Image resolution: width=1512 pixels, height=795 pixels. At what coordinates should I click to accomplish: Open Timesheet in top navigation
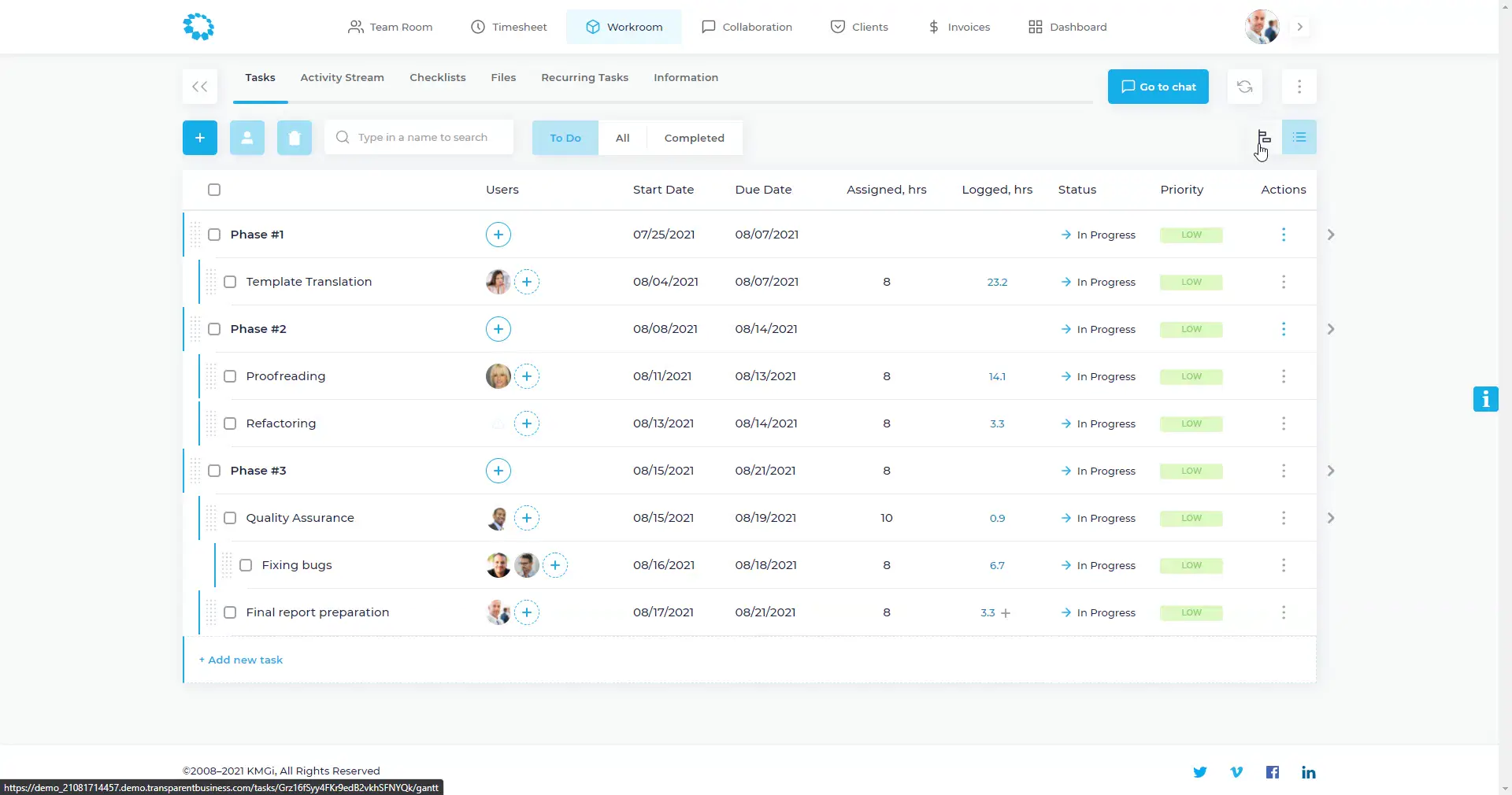click(509, 27)
